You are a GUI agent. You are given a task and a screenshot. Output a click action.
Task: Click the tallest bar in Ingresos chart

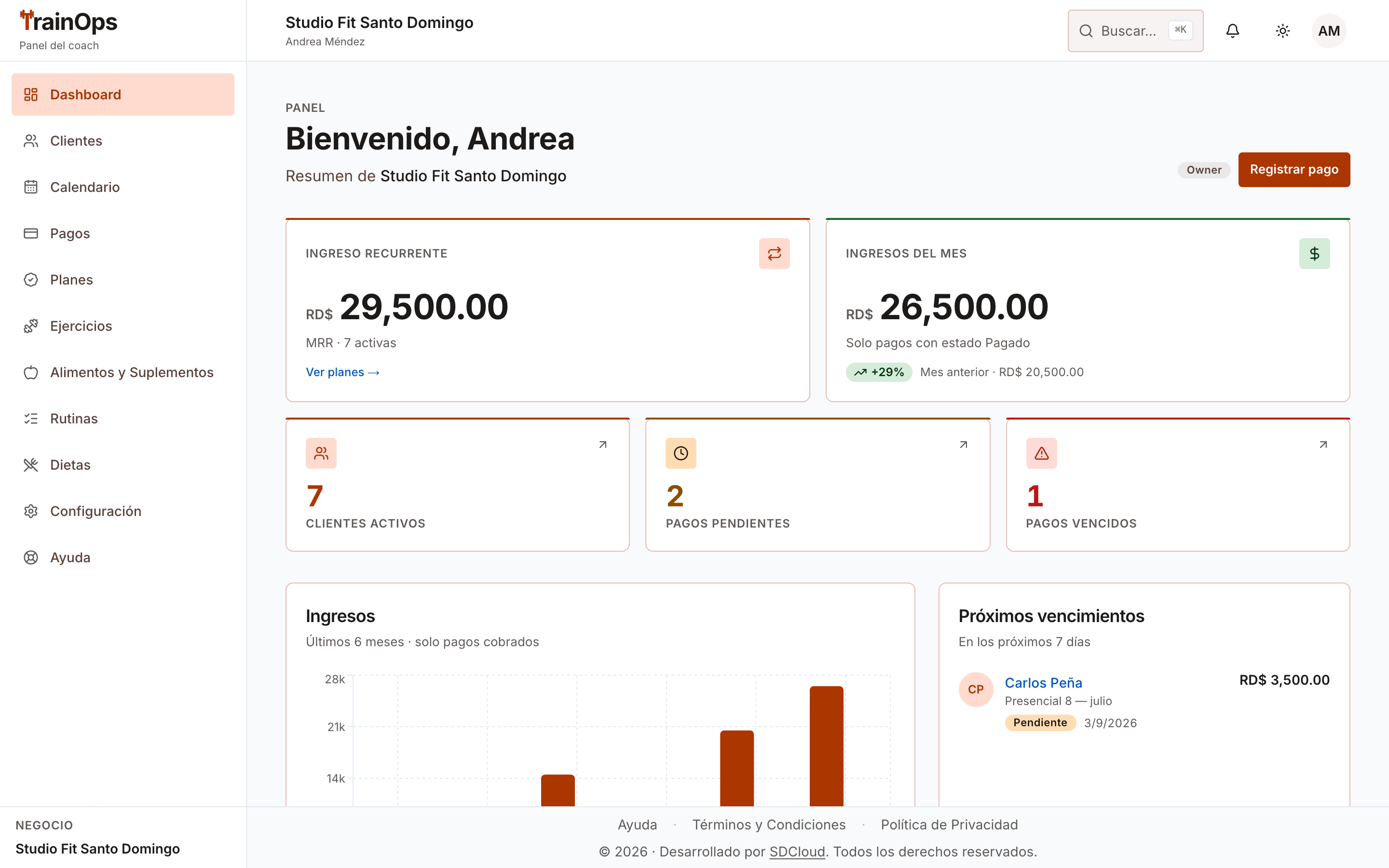click(x=827, y=746)
